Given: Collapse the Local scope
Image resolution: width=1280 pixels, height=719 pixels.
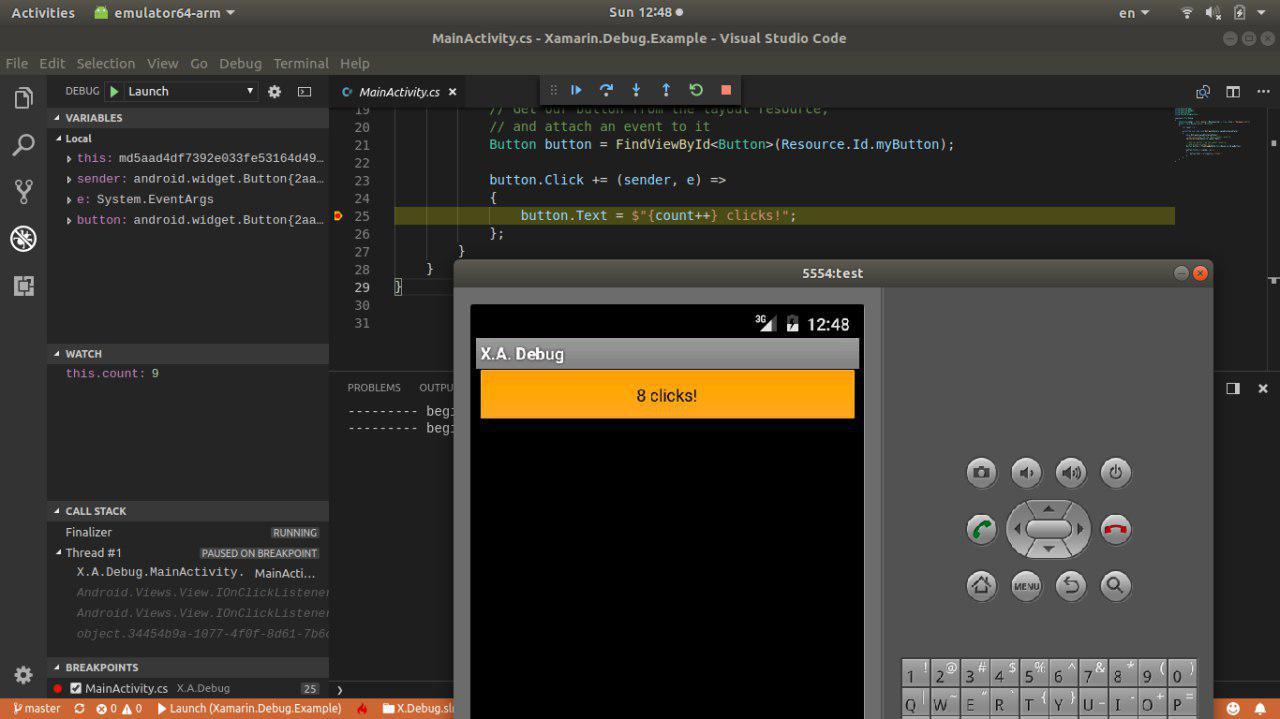Looking at the screenshot, I should tap(188, 138).
